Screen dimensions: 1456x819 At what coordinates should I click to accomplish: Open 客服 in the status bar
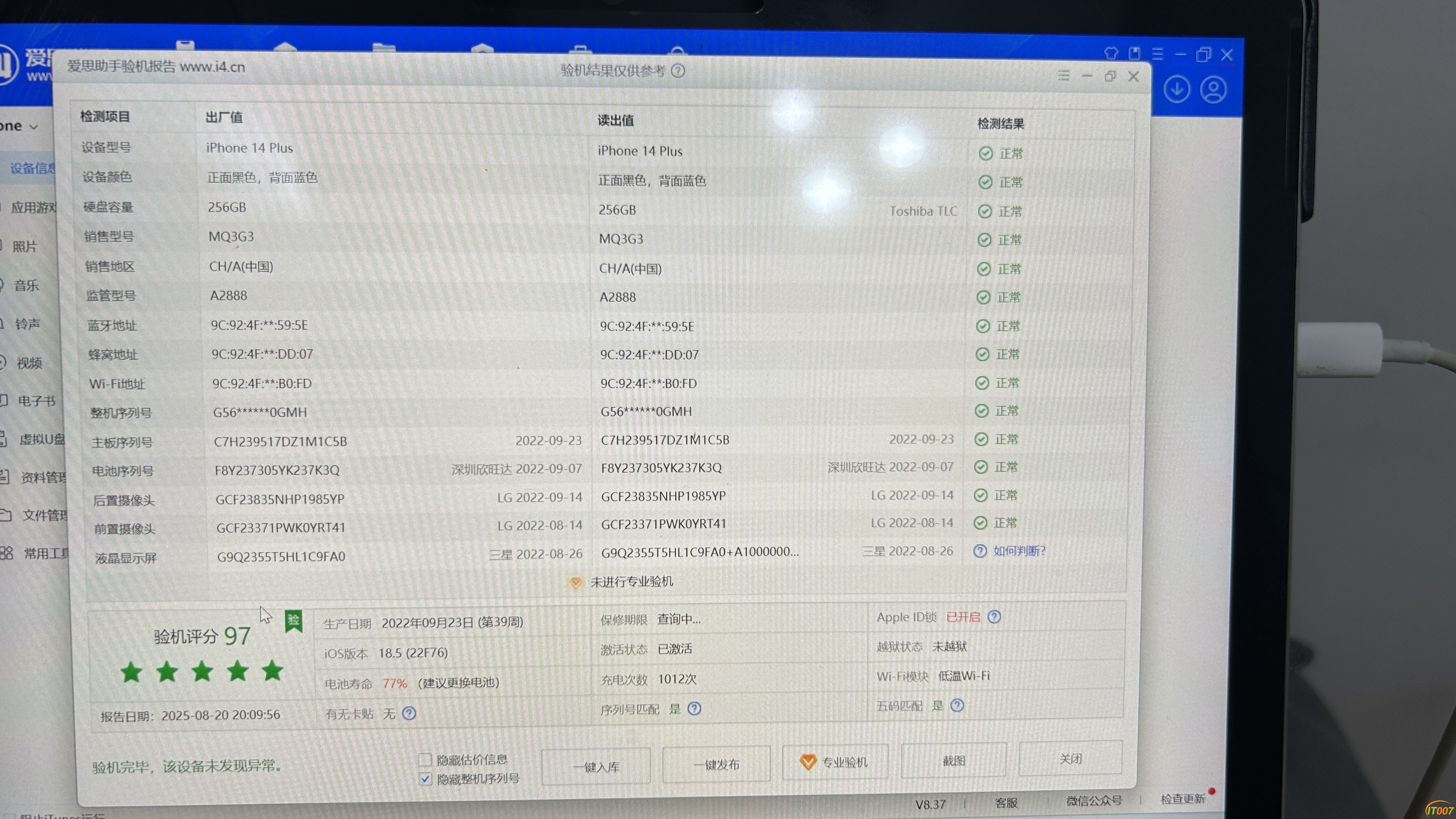[1006, 803]
